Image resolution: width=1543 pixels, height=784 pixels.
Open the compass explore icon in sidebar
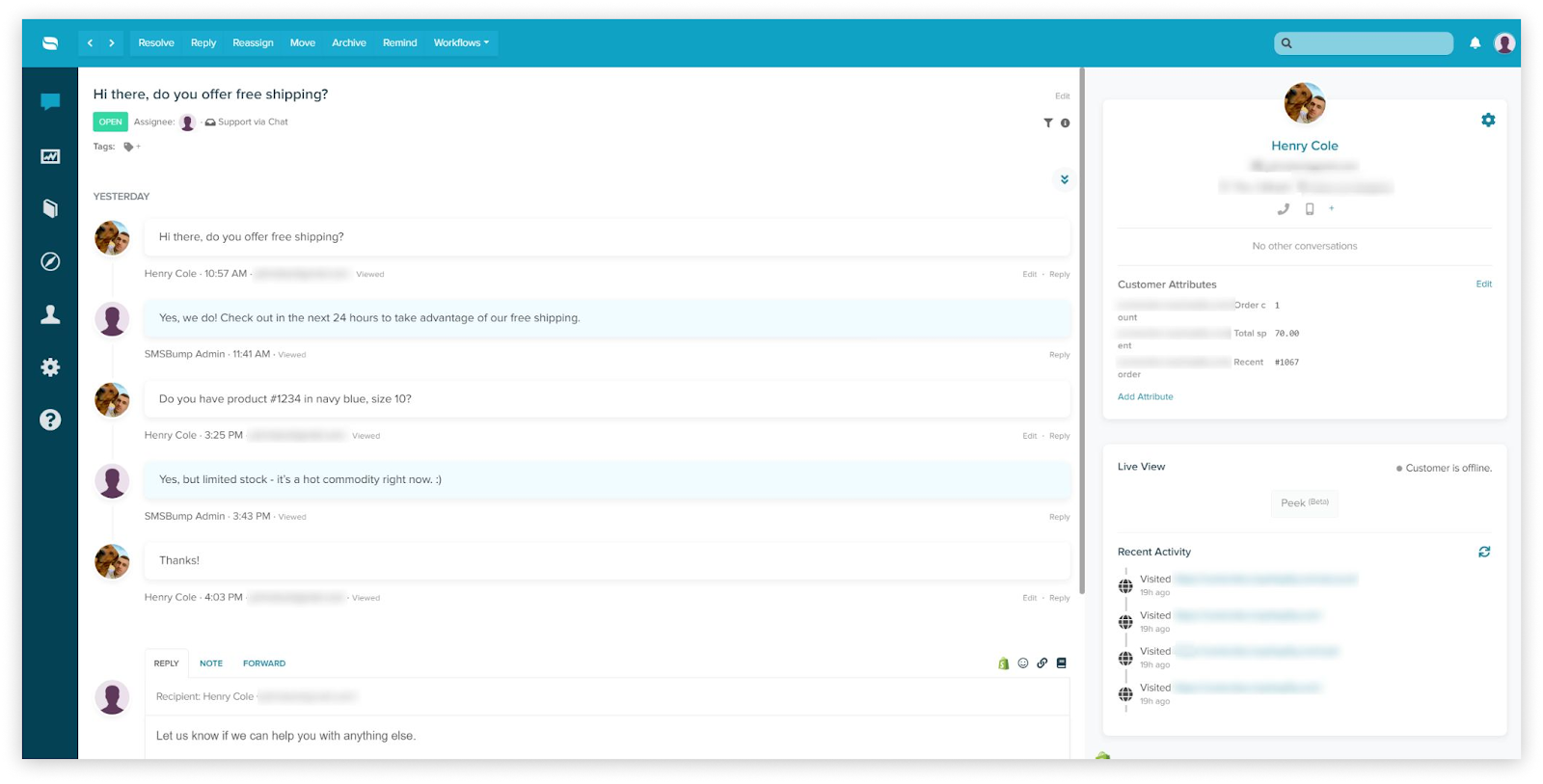point(50,261)
